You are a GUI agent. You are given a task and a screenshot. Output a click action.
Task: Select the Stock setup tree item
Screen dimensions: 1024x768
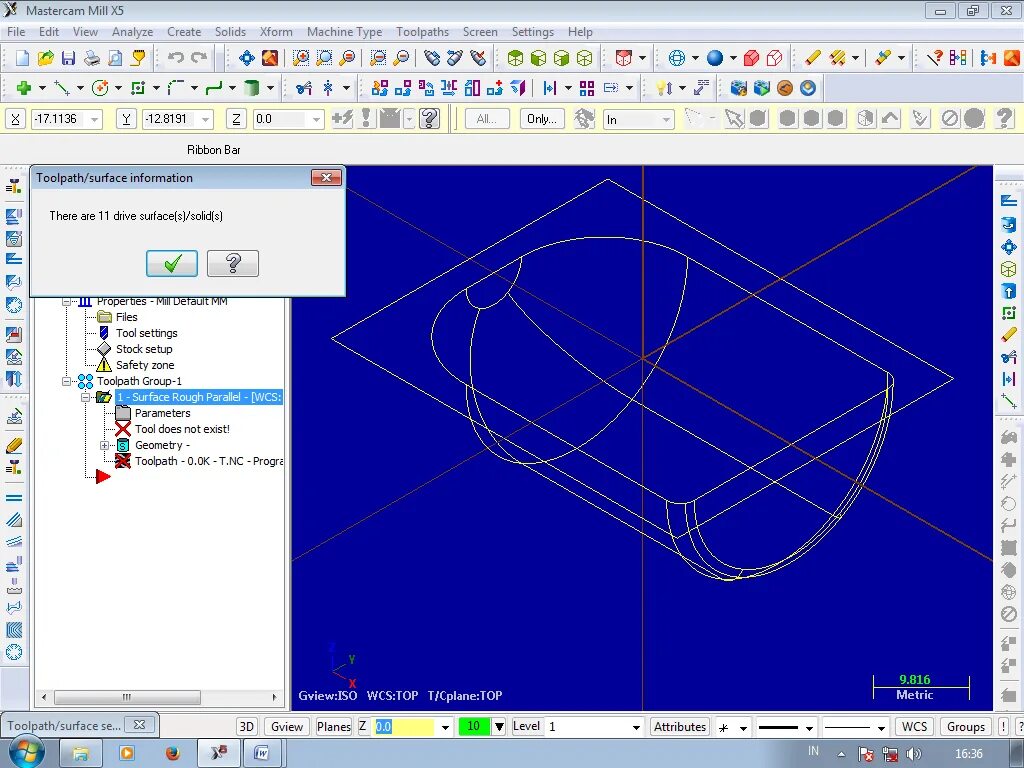pyautogui.click(x=144, y=349)
